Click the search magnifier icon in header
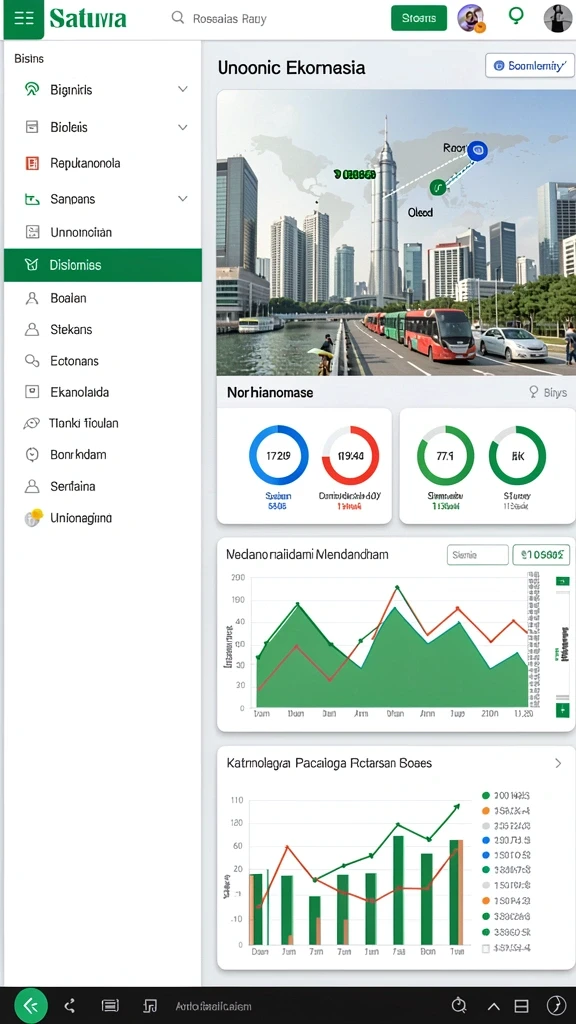The height and width of the screenshot is (1024, 576). (178, 18)
